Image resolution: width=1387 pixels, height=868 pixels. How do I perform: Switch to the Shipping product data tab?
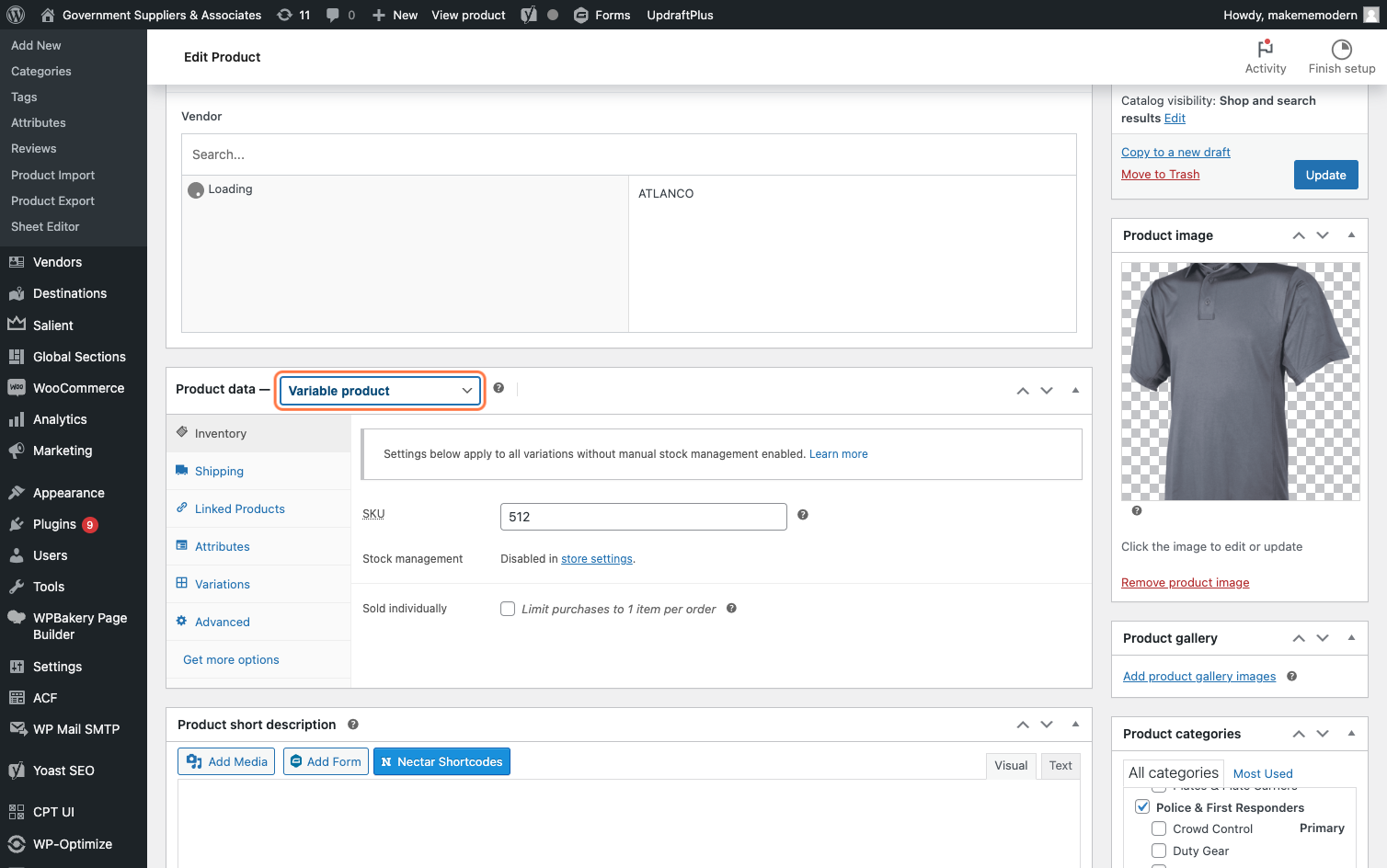(258, 471)
